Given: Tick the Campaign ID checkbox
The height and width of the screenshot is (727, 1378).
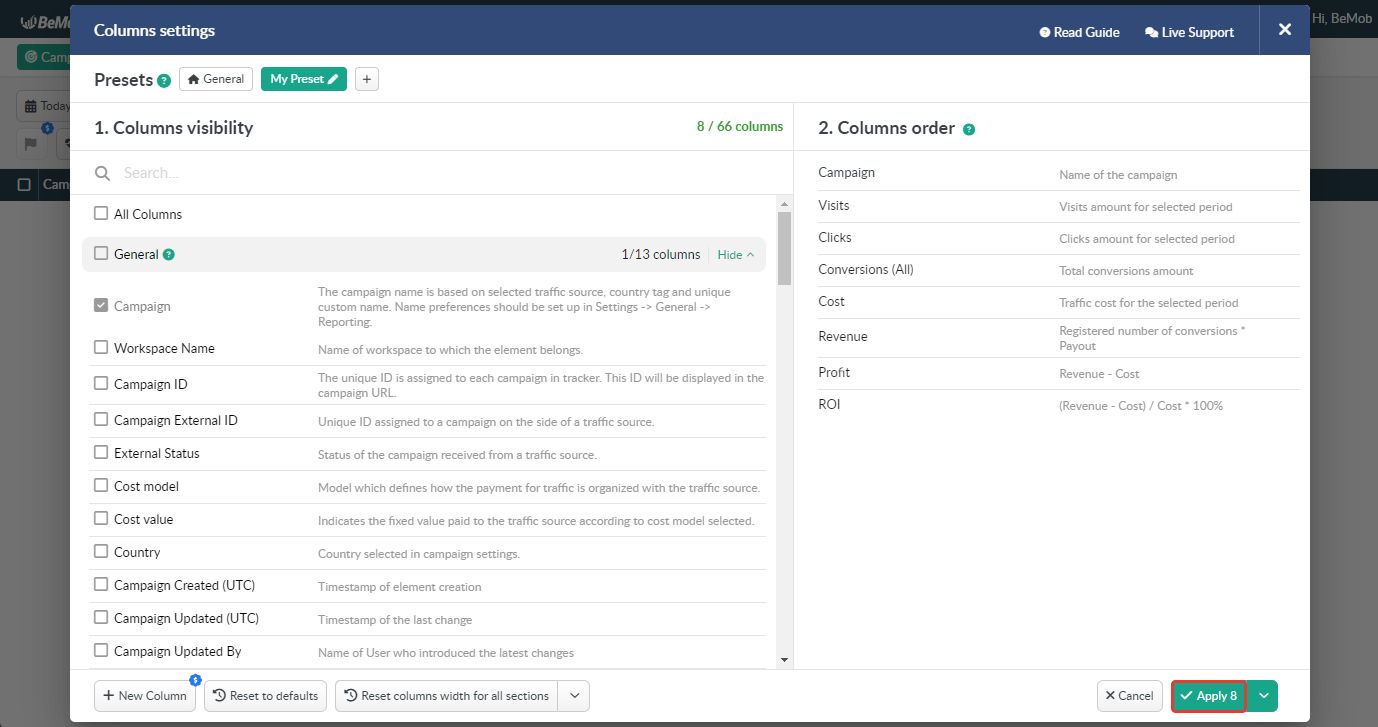Looking at the screenshot, I should 101,384.
